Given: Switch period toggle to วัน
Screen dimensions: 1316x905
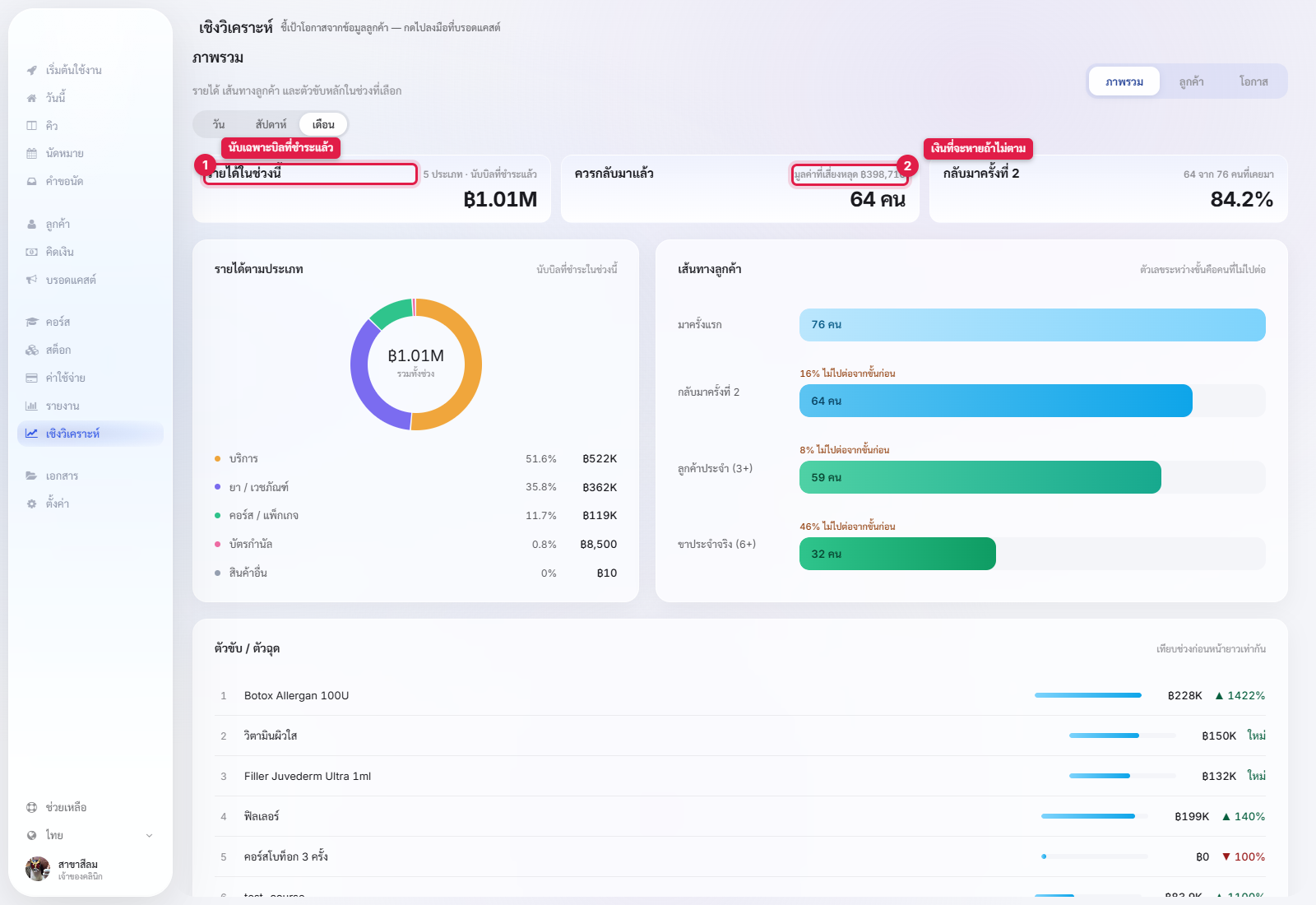Looking at the screenshot, I should [219, 124].
